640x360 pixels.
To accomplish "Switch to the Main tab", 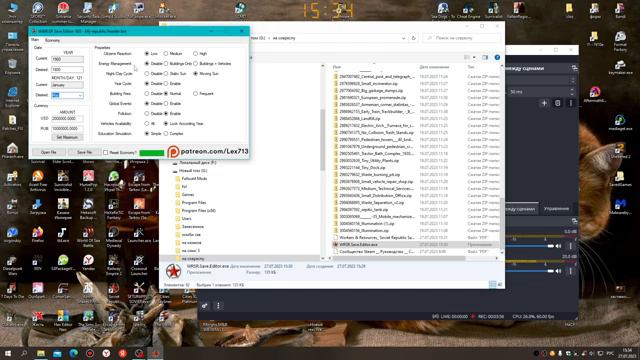I will (35, 40).
